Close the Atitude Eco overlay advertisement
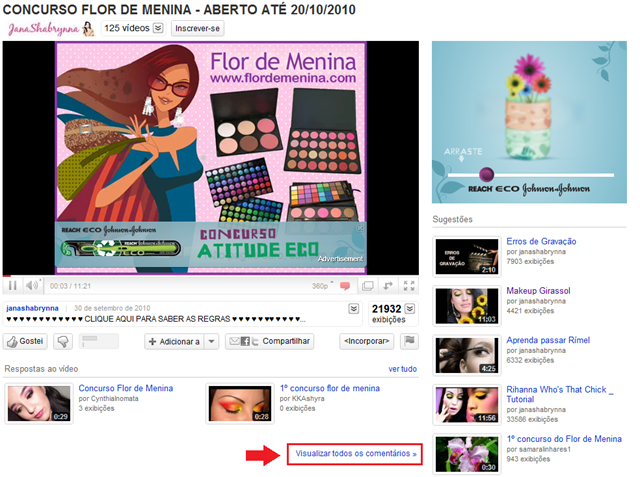The height and width of the screenshot is (477, 640). 360,228
